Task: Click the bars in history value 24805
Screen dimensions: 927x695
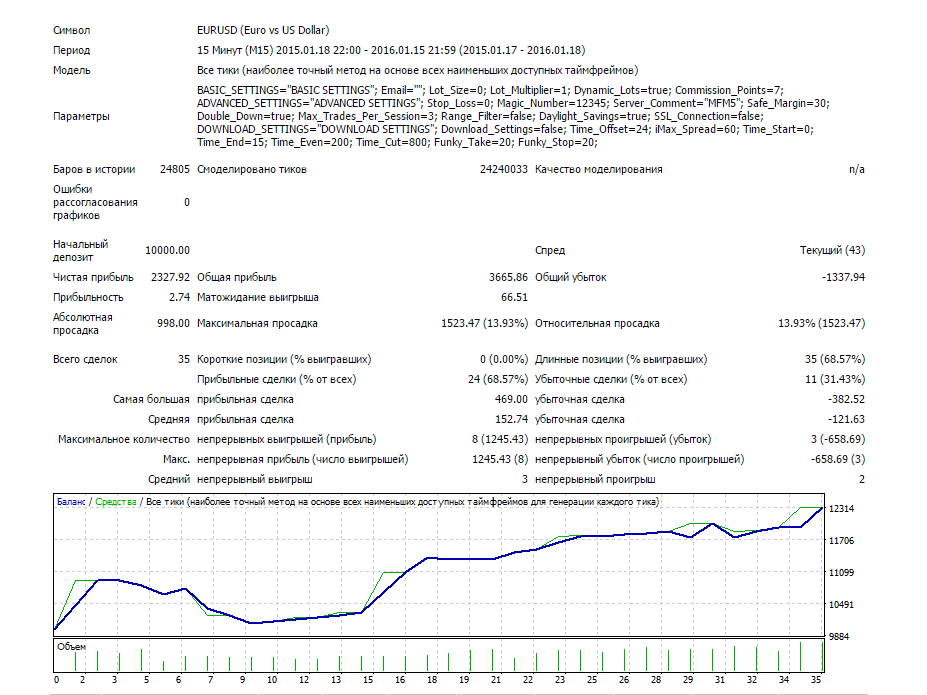Action: click(x=175, y=170)
